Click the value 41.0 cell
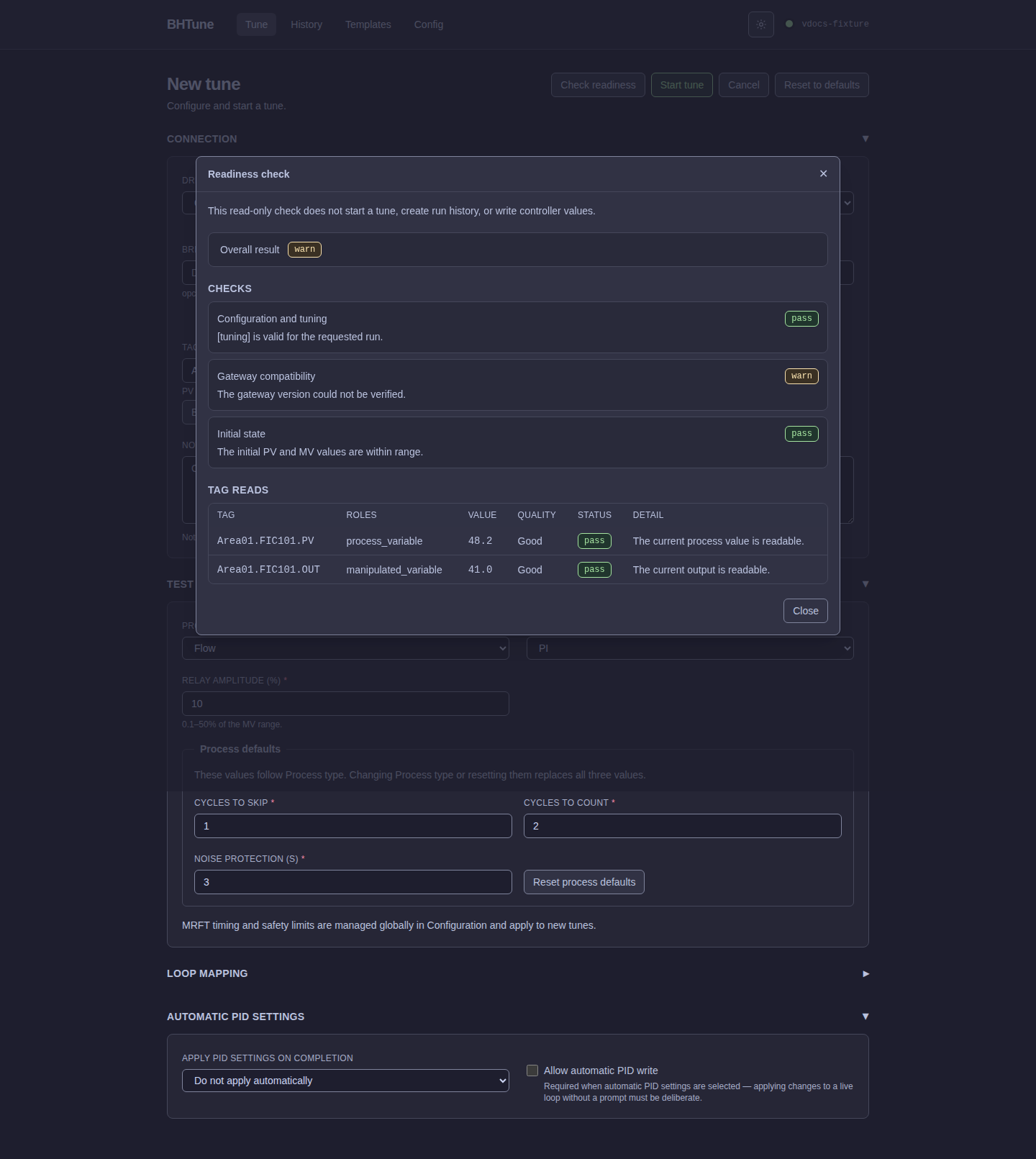 click(480, 570)
